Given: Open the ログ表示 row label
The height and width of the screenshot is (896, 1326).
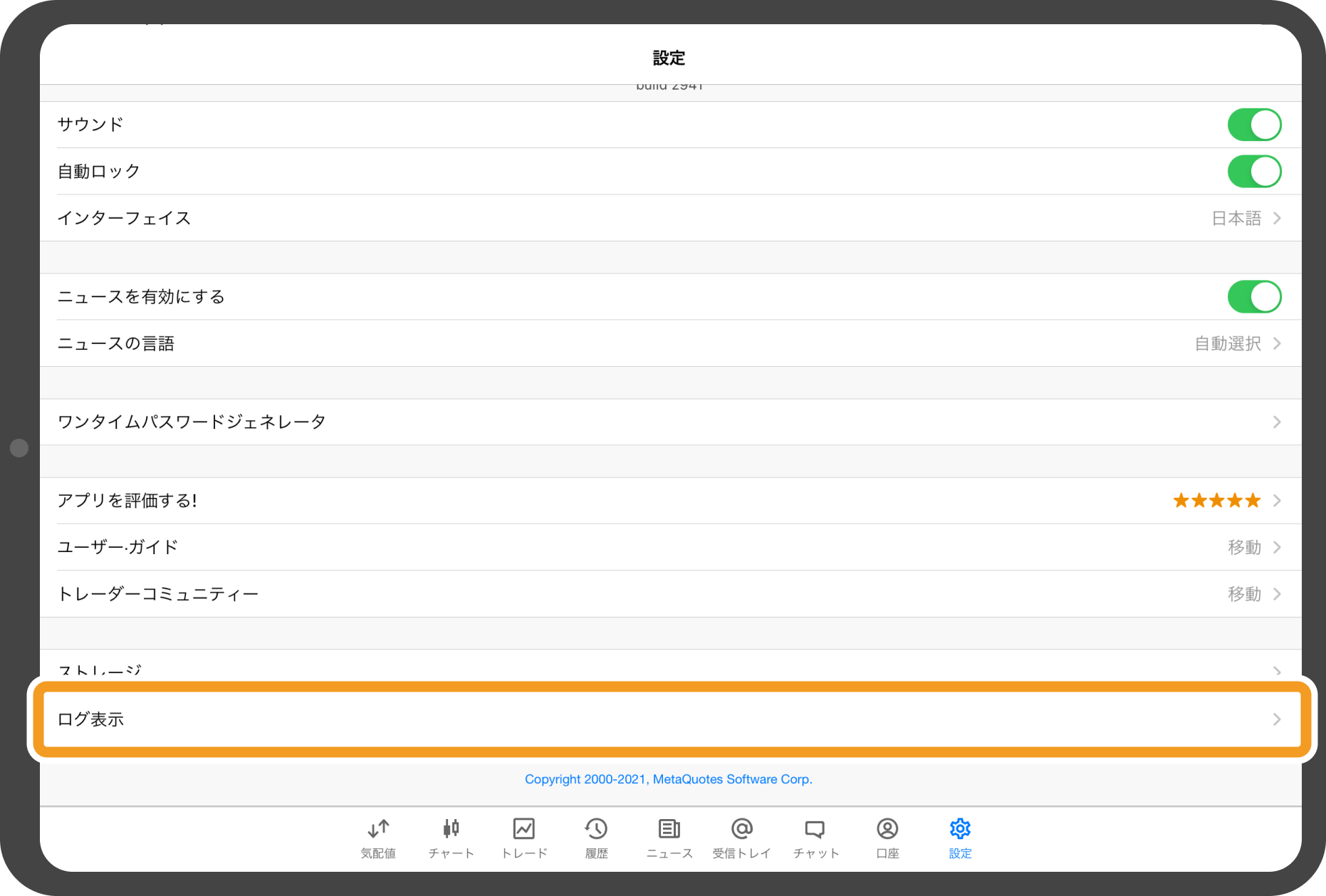Looking at the screenshot, I should coord(90,719).
